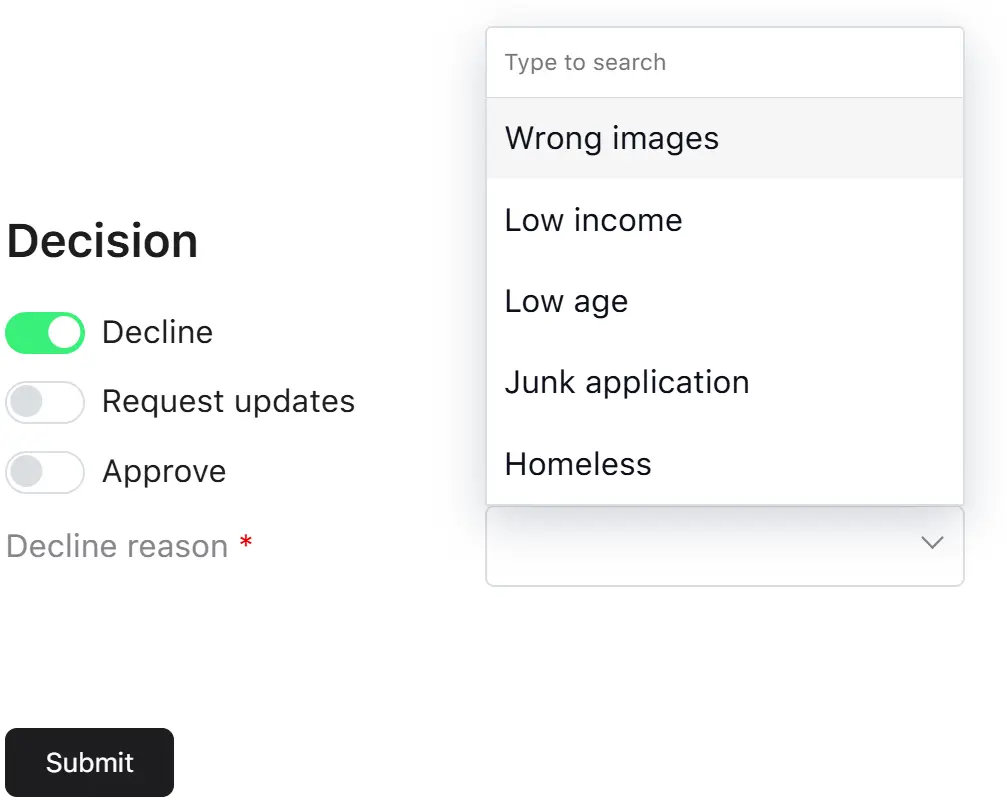This screenshot has height=812, width=1007.
Task: Select the Junk application option
Action: coord(724,383)
